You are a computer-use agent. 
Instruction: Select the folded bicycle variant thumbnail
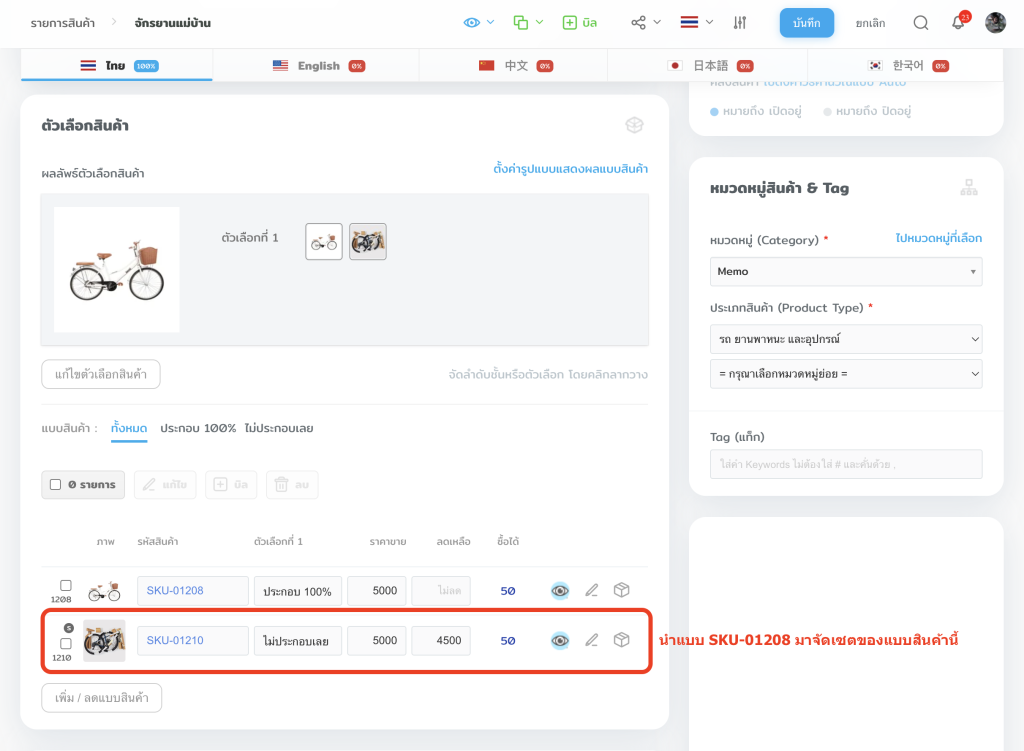[x=367, y=242]
